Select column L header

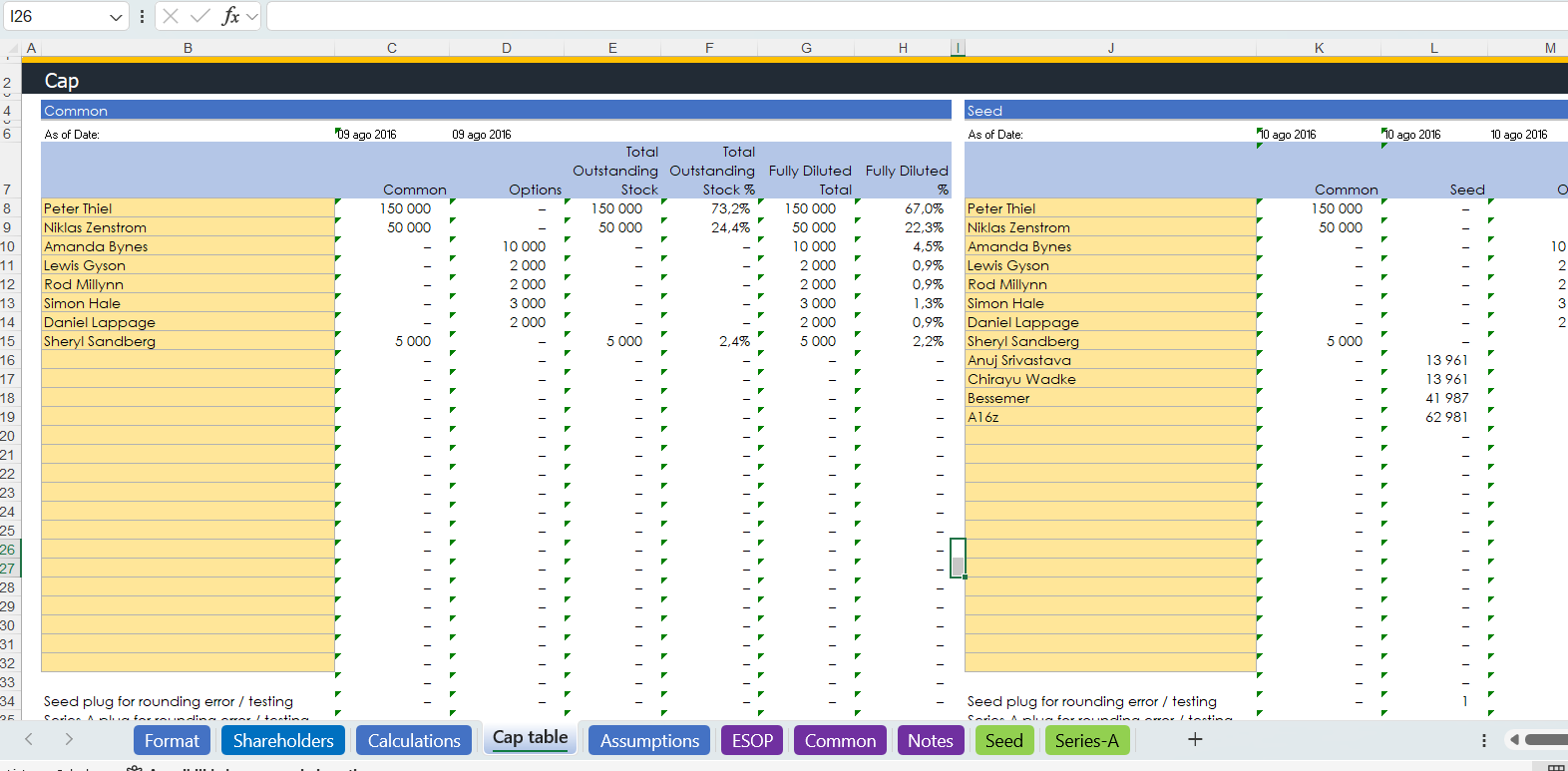click(x=1434, y=48)
